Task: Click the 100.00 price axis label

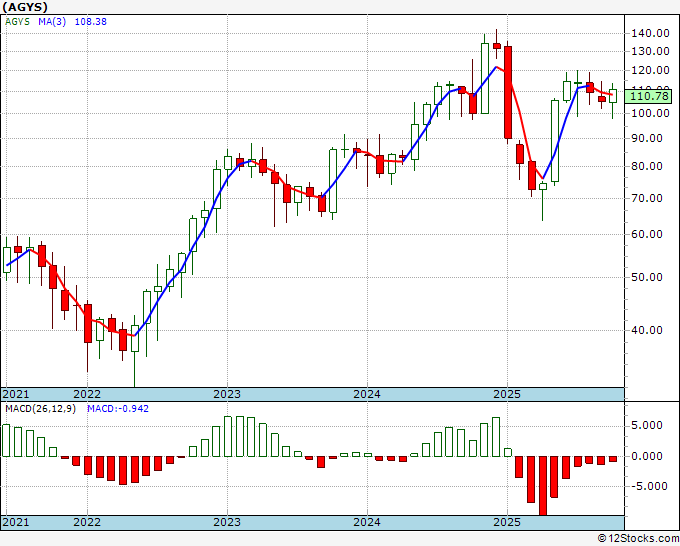Action: (649, 113)
